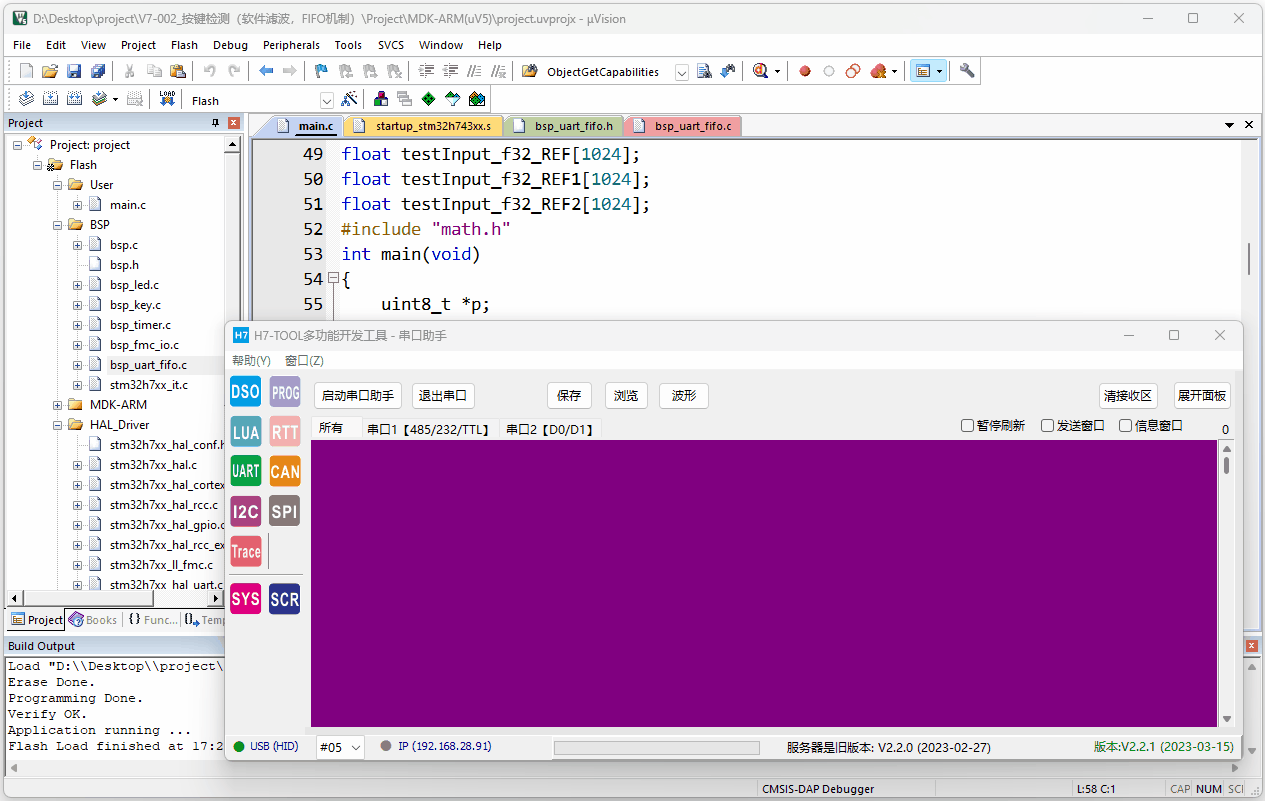Select the LUA script tool icon
This screenshot has width=1265, height=801.
(x=245, y=432)
